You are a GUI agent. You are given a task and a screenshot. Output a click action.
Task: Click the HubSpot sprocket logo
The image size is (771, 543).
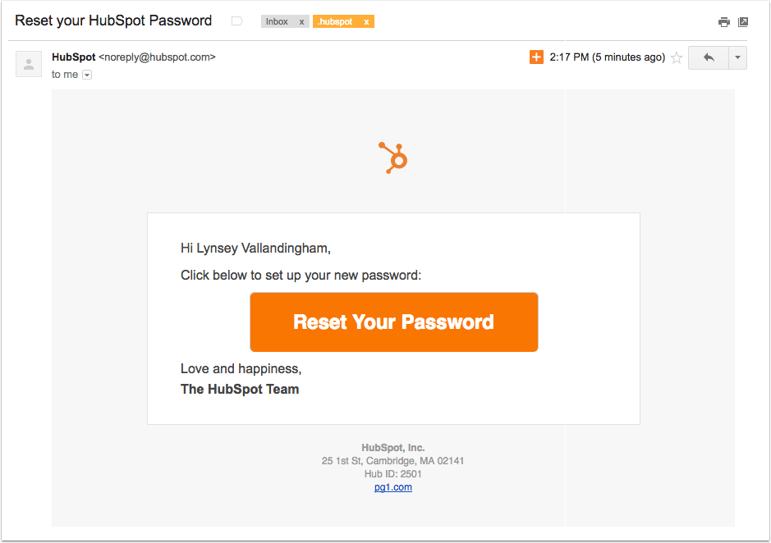[x=393, y=158]
